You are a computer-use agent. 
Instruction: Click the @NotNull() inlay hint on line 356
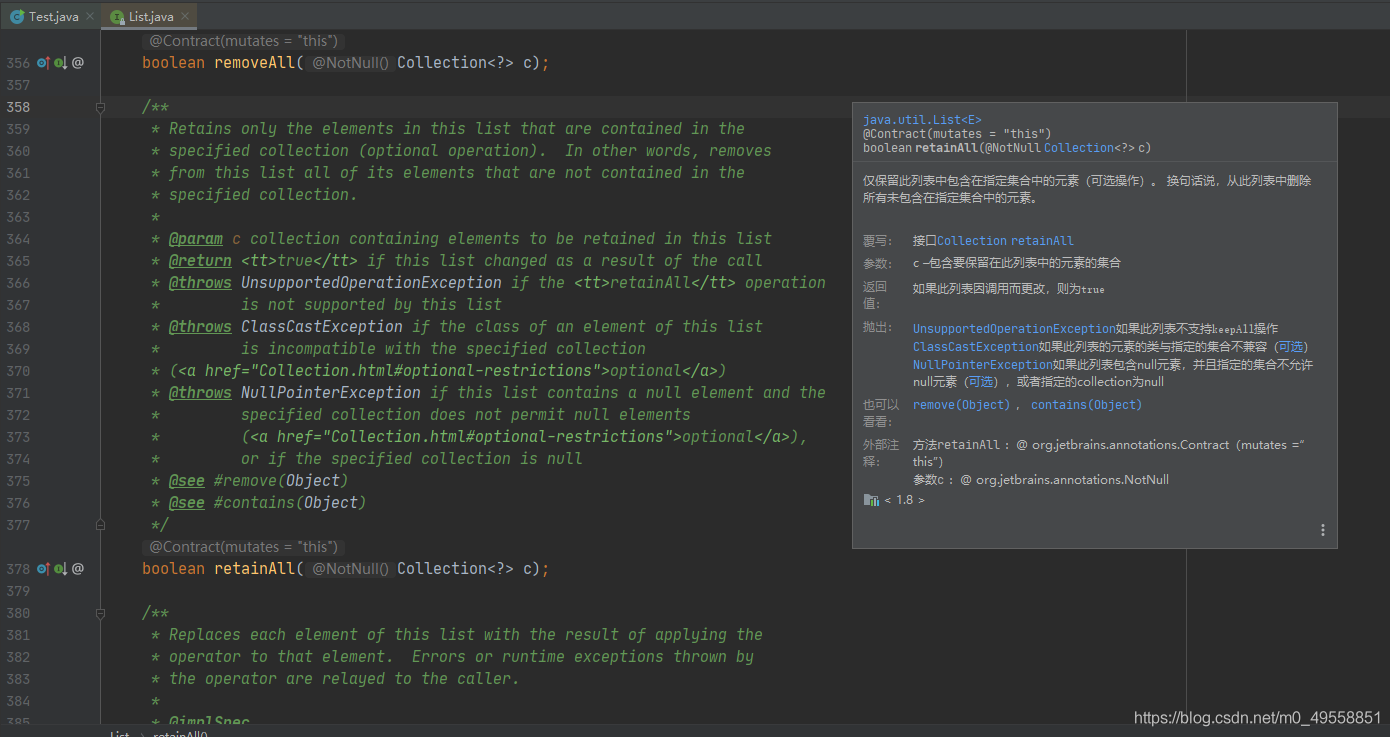click(x=350, y=63)
